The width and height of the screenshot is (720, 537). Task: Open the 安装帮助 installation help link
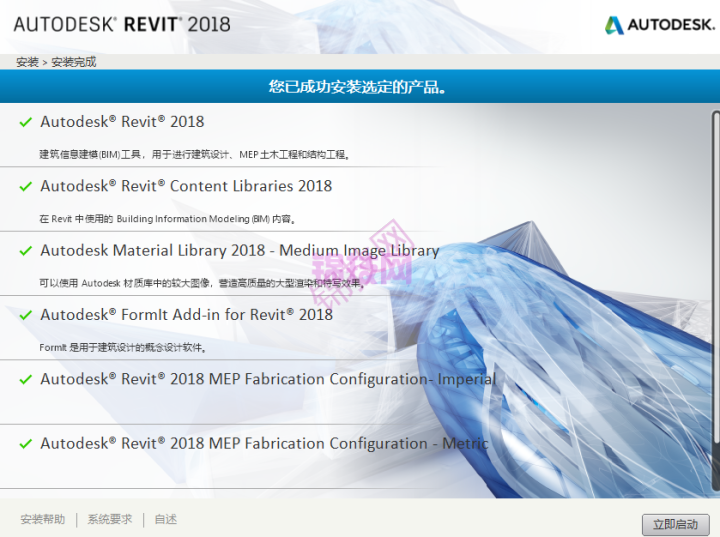[43, 520]
